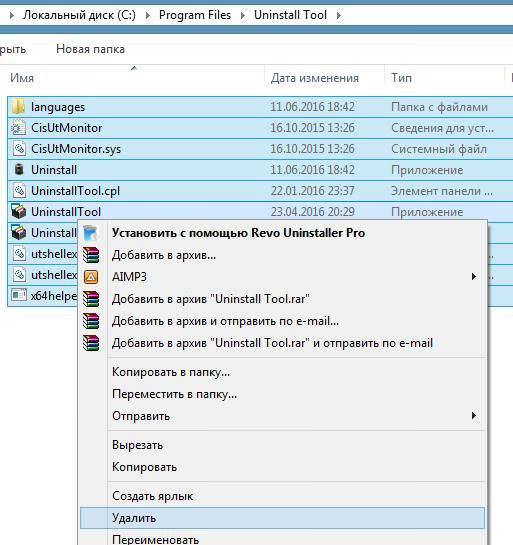
Task: Click date '23.04.2016 20:29' cell
Action: [x=312, y=212]
